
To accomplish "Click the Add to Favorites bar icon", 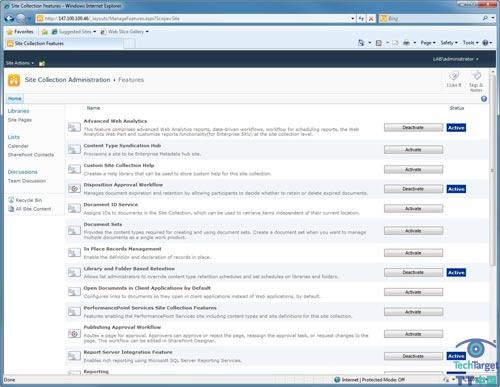I will point(44,32).
